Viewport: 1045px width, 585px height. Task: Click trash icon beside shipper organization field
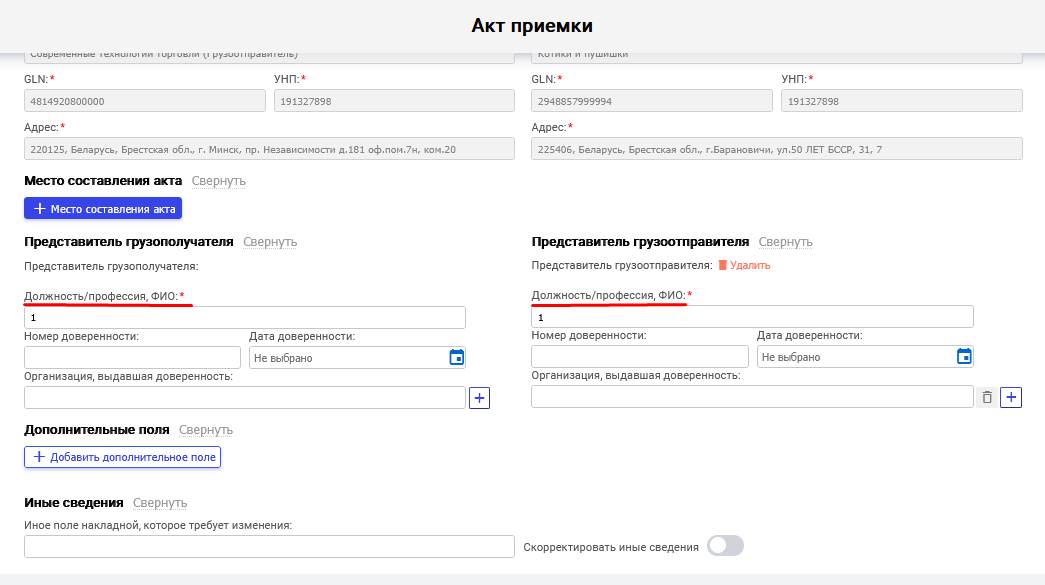pos(987,398)
